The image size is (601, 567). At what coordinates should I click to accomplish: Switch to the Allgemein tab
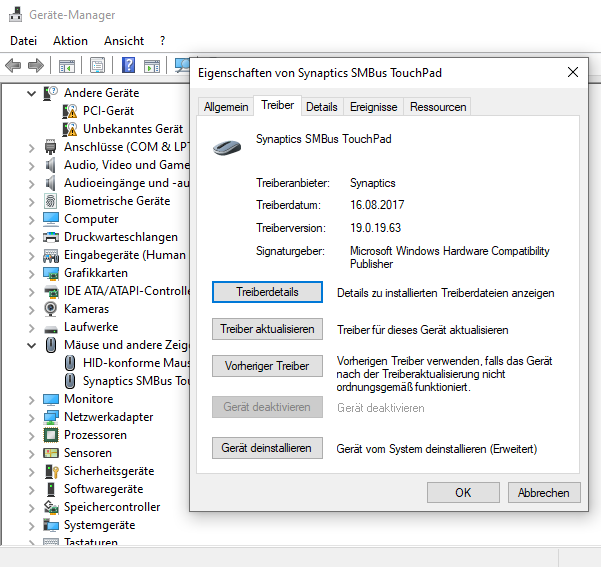(226, 107)
